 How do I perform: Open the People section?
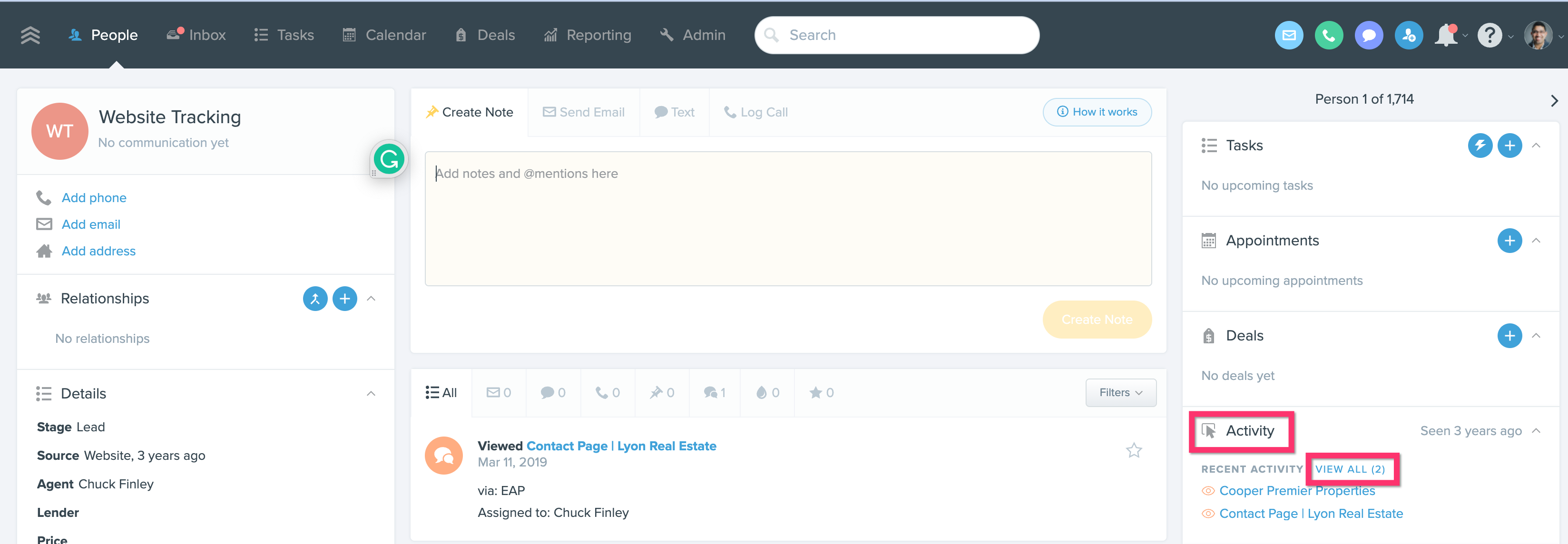pos(102,35)
